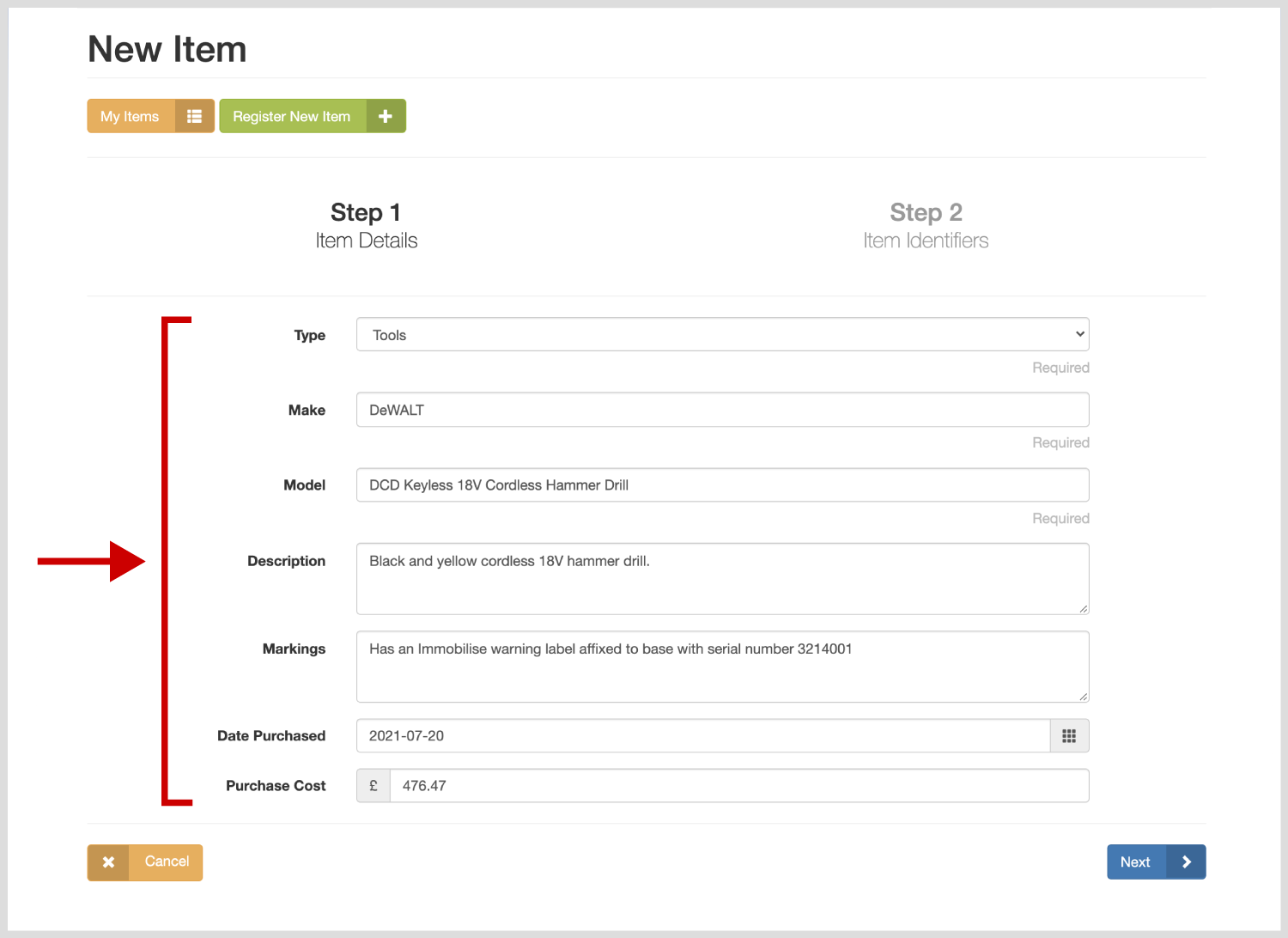Click the X icon on Cancel button
The height and width of the screenshot is (938, 1288).
click(108, 862)
